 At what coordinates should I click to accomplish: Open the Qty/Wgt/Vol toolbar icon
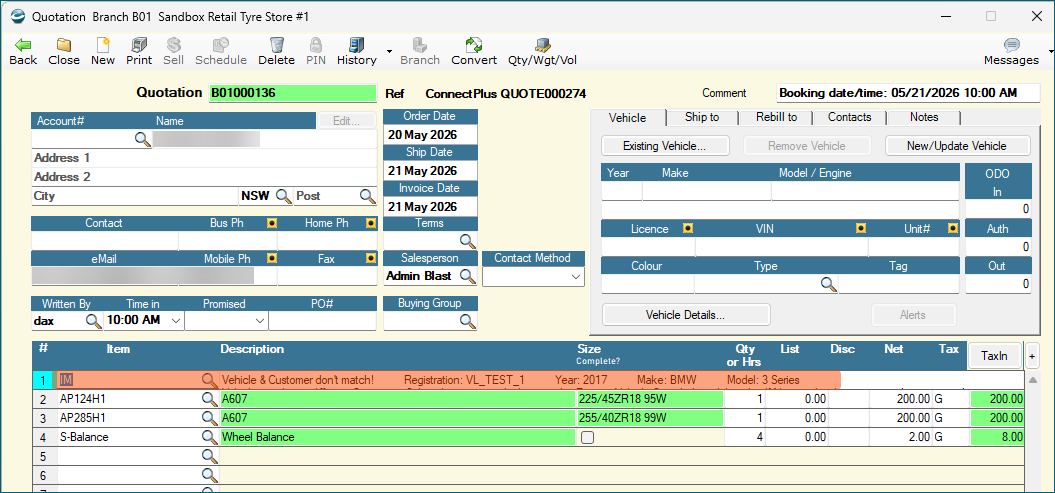pos(542,45)
